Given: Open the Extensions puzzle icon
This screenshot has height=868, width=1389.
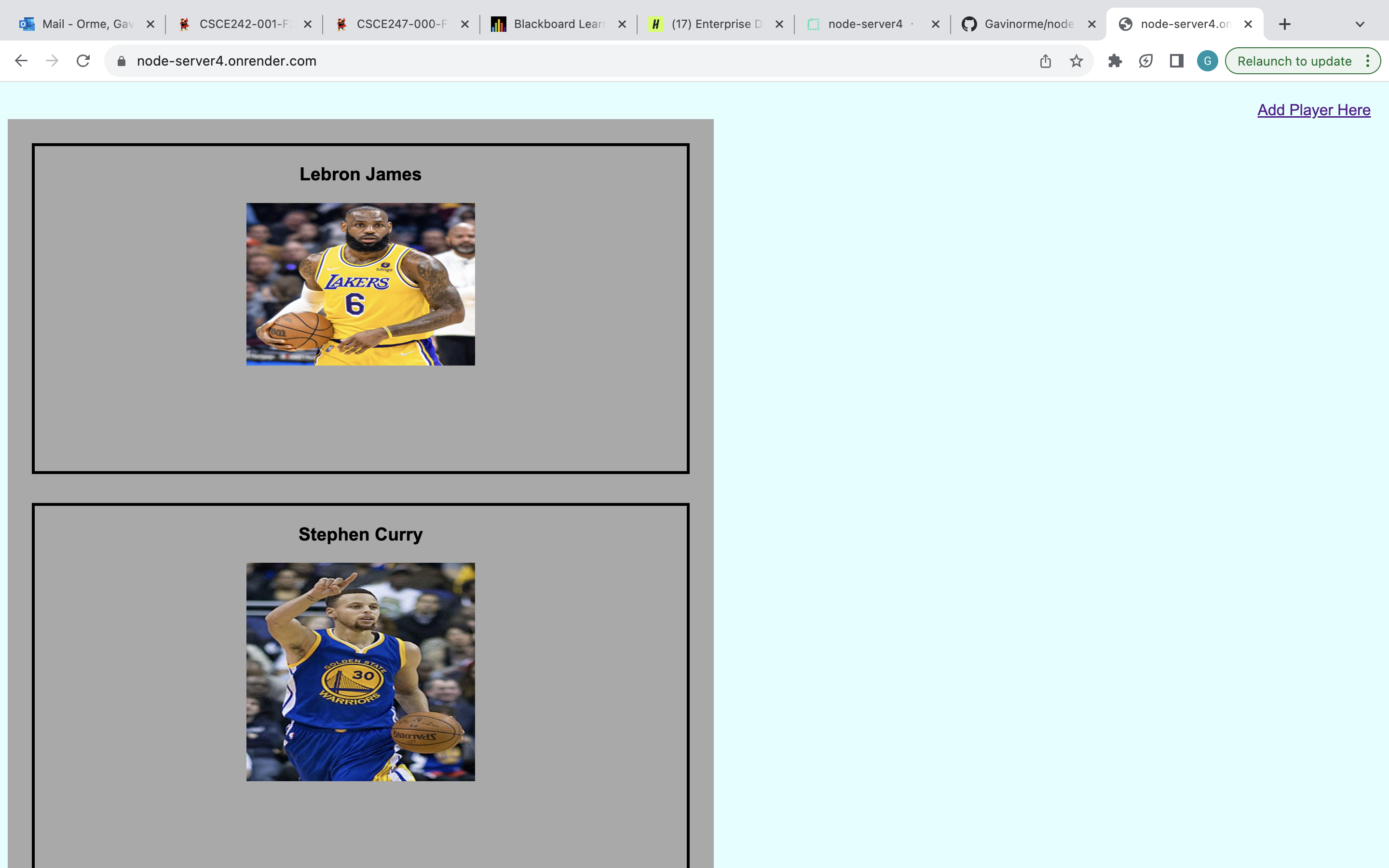Looking at the screenshot, I should click(x=1115, y=61).
